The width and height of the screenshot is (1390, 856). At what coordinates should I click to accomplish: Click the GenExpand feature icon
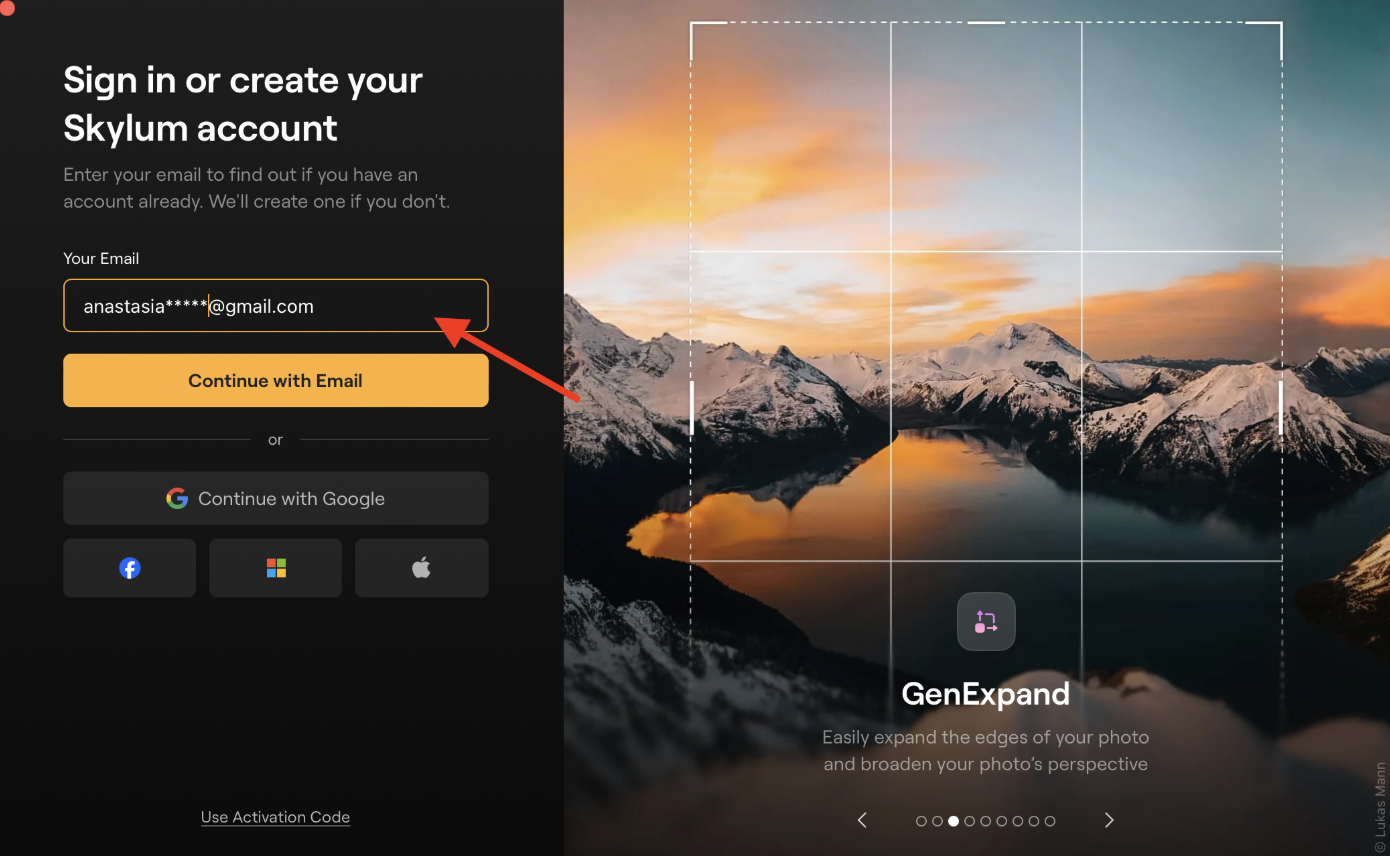[986, 622]
